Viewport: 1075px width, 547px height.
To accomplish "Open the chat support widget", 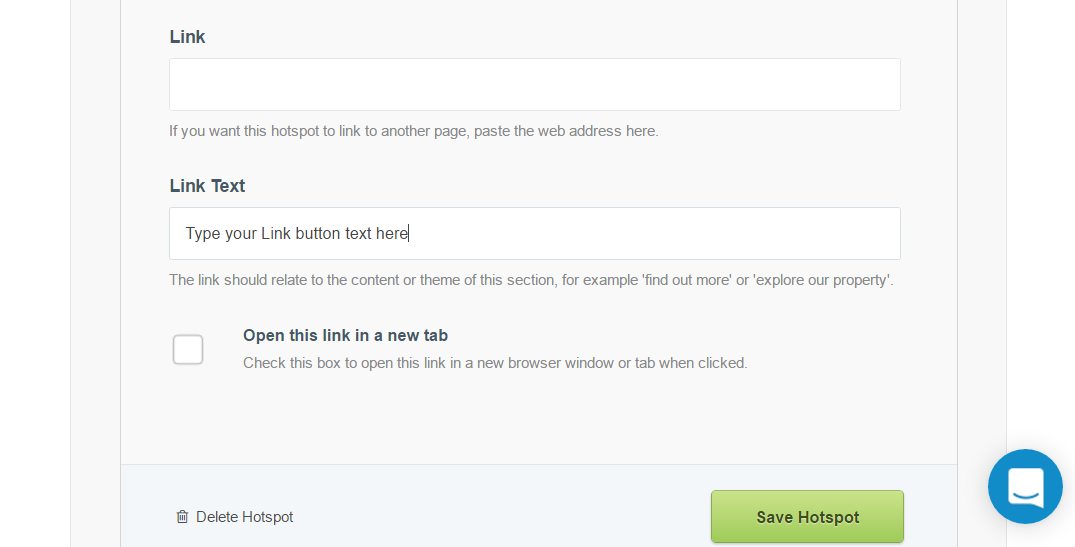I will click(1025, 486).
